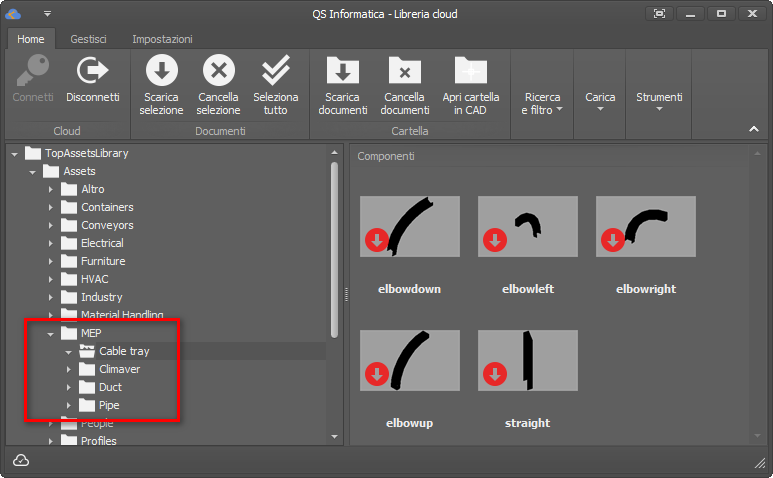
Task: Select the elbowup component thumbnail
Action: pos(410,360)
